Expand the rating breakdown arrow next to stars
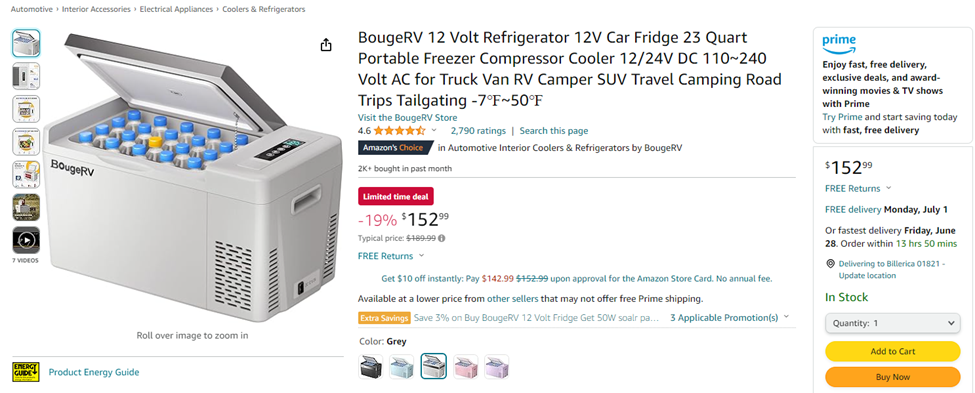 click(434, 131)
